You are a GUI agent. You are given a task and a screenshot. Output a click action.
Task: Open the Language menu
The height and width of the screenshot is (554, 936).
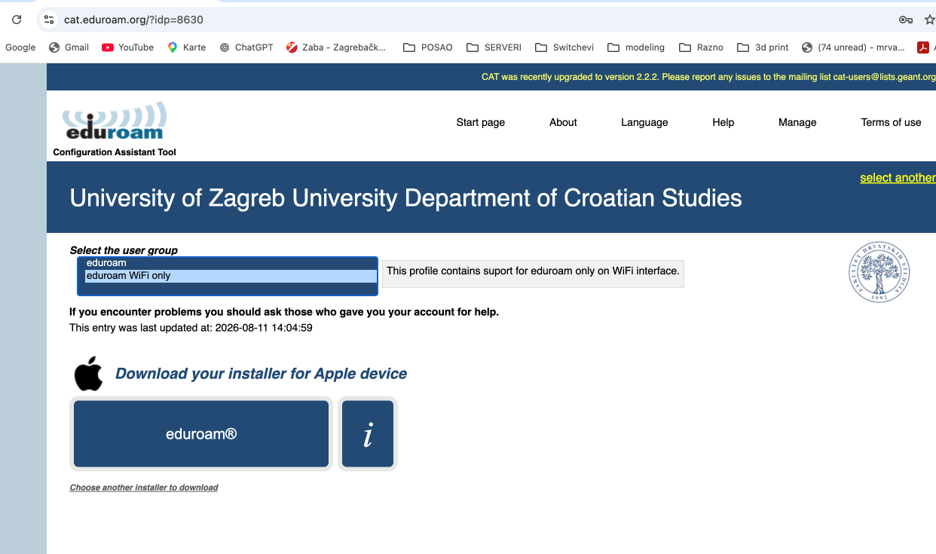(x=644, y=122)
